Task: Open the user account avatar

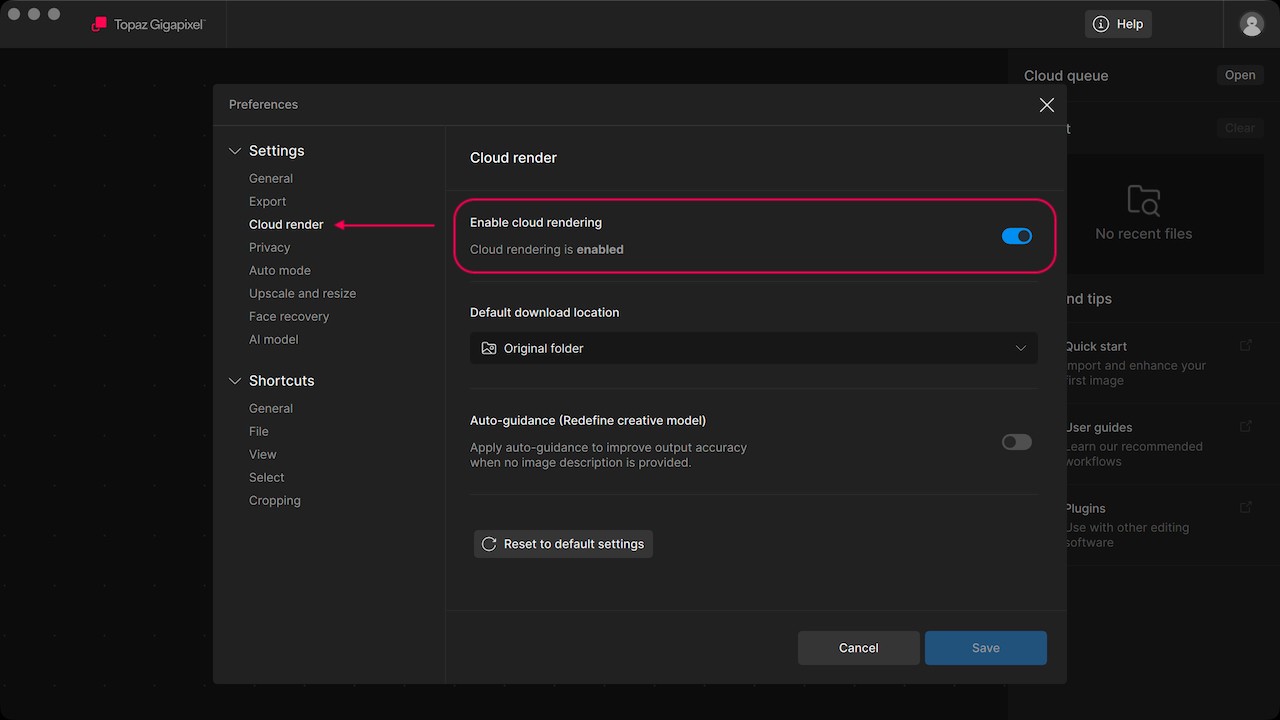Action: click(1251, 24)
